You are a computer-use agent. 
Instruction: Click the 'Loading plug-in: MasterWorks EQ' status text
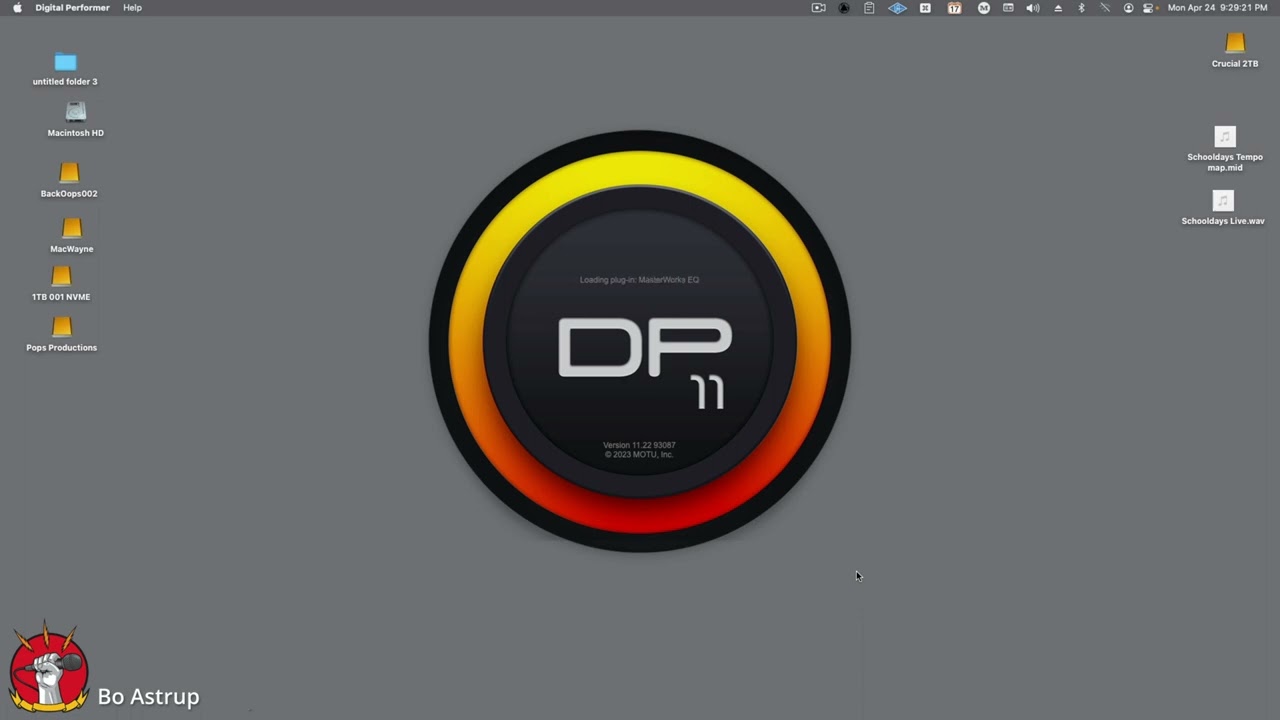pos(639,280)
